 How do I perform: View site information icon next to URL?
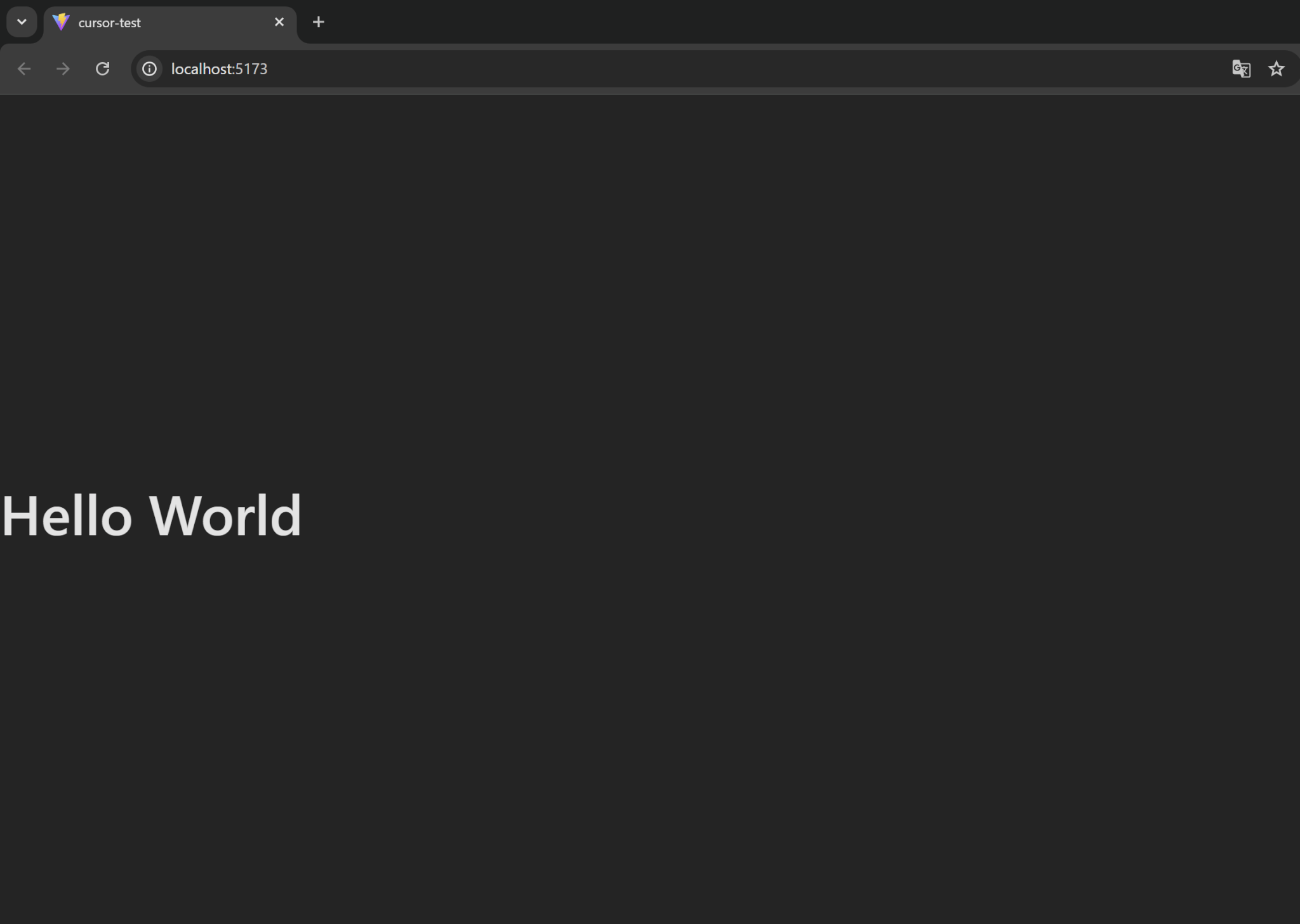(x=149, y=69)
